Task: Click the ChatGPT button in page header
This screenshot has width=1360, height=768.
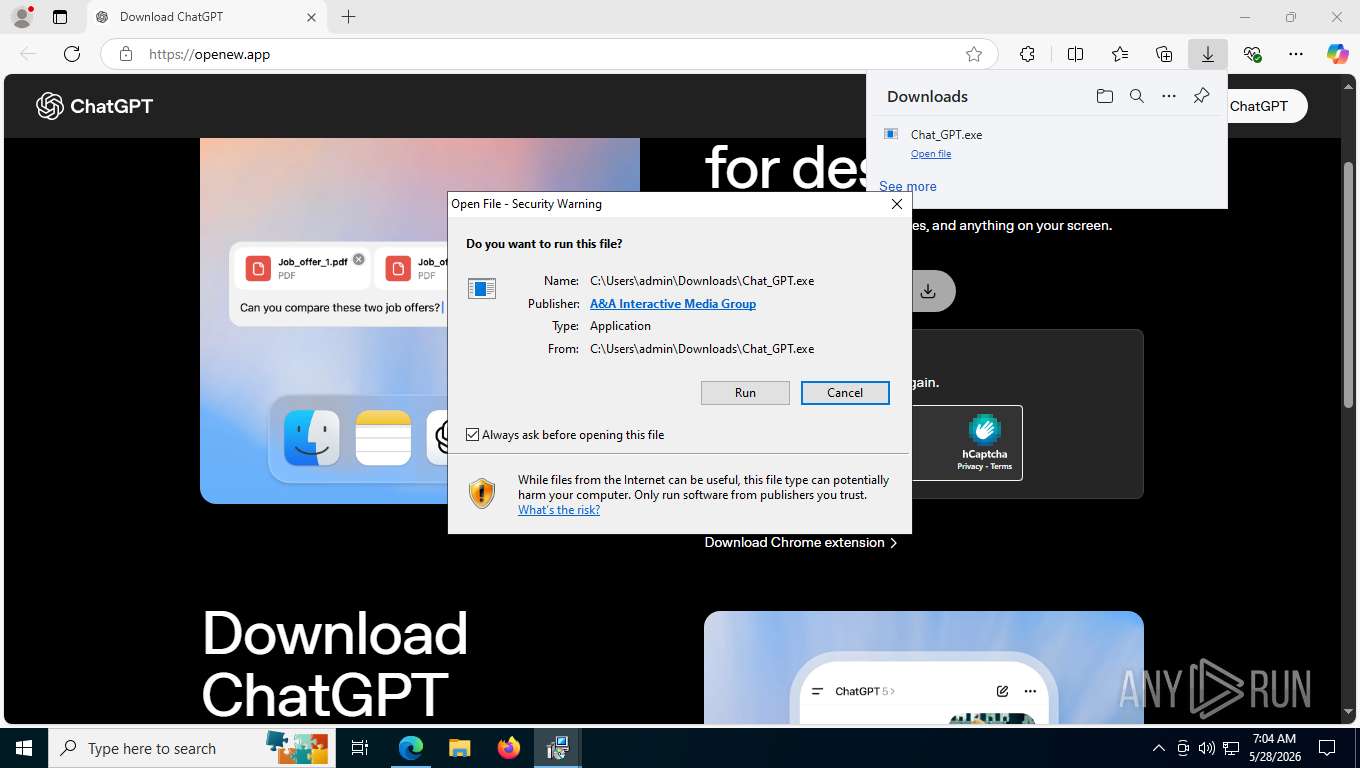Action: [1267, 106]
